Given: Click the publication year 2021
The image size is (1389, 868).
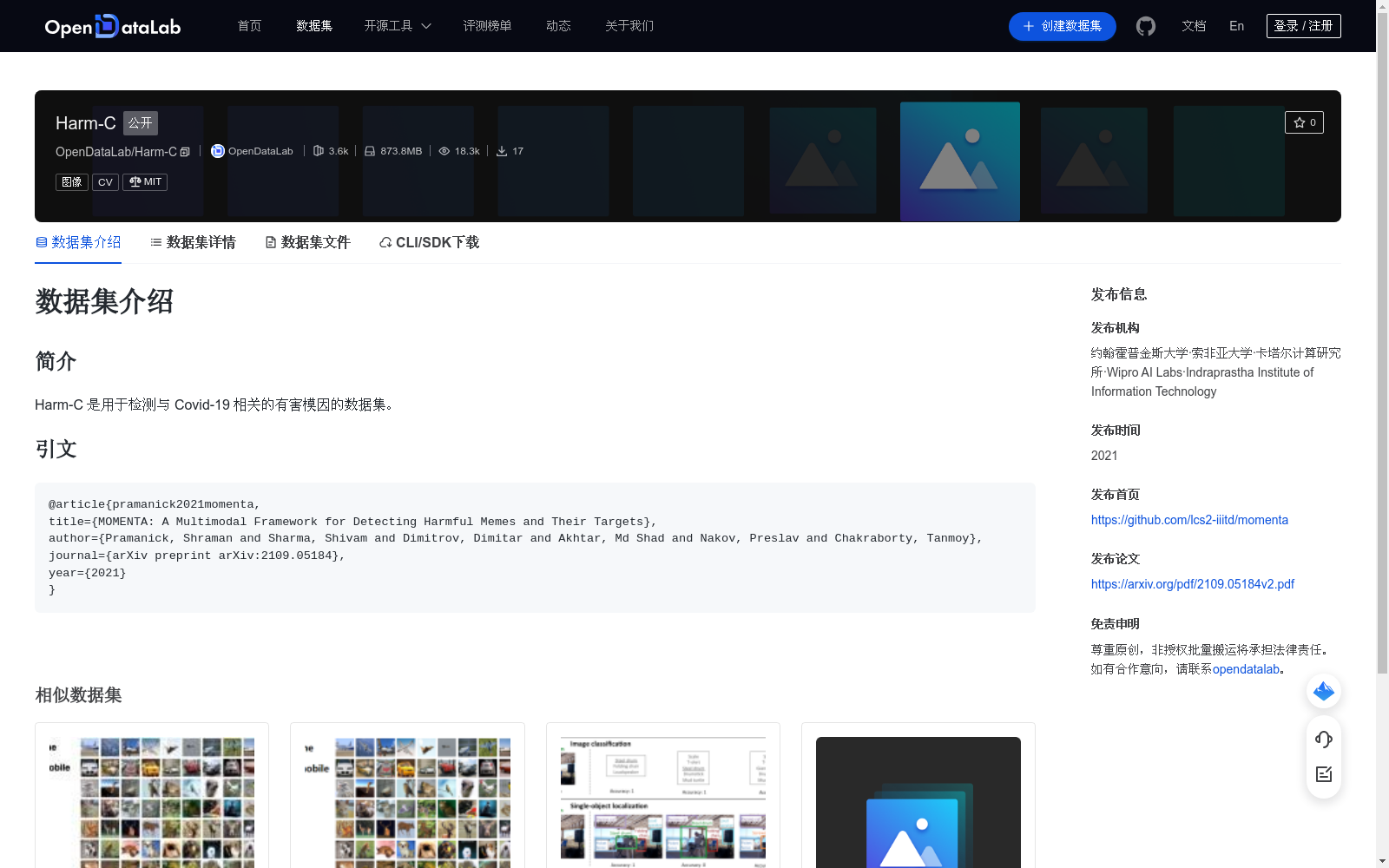Looking at the screenshot, I should [x=1104, y=456].
